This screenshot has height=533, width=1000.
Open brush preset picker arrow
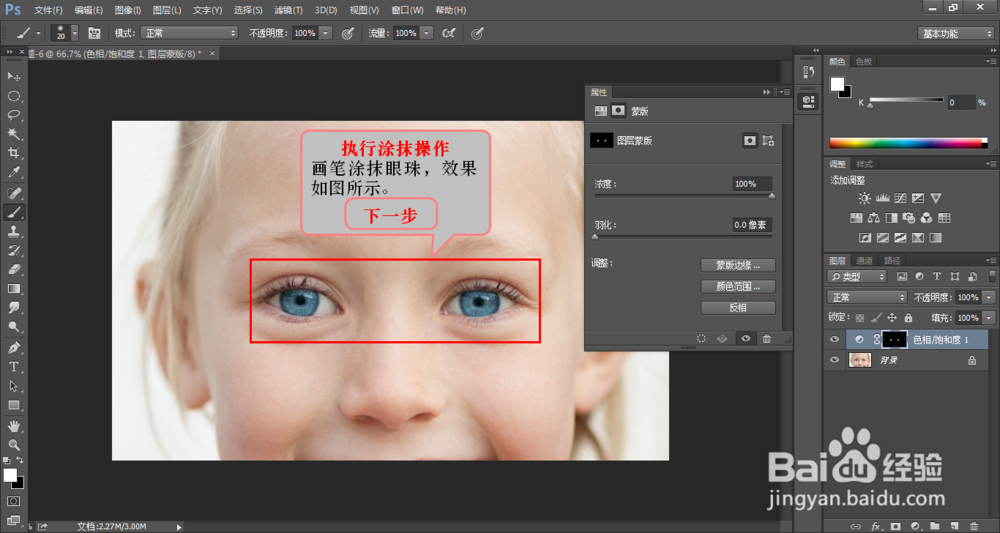tap(75, 33)
